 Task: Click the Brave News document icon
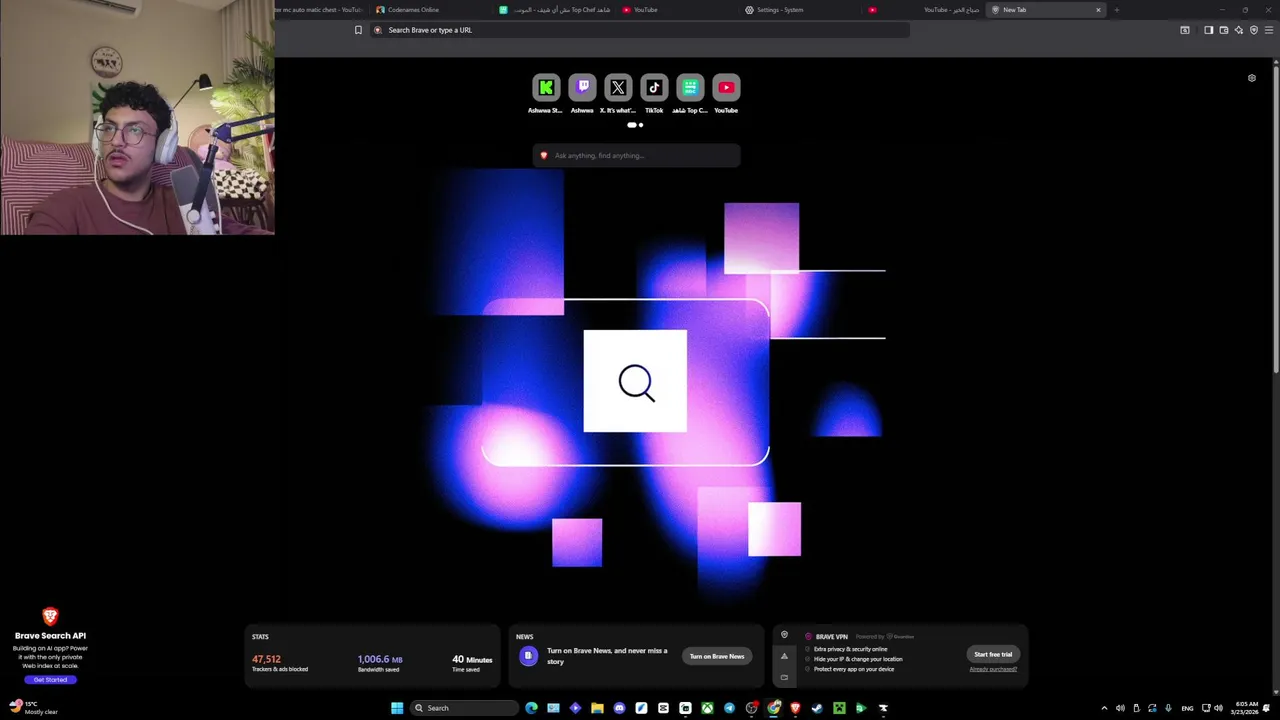point(528,656)
